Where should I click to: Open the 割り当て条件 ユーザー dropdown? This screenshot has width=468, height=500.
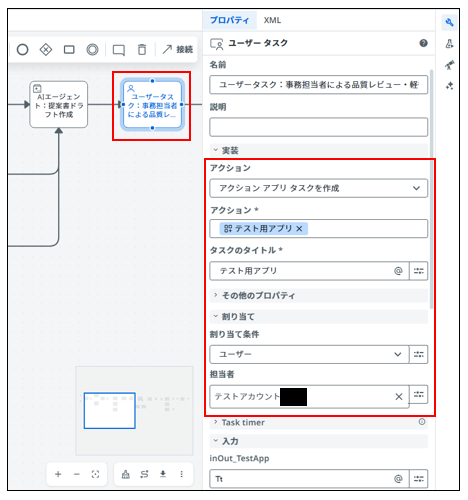click(309, 354)
